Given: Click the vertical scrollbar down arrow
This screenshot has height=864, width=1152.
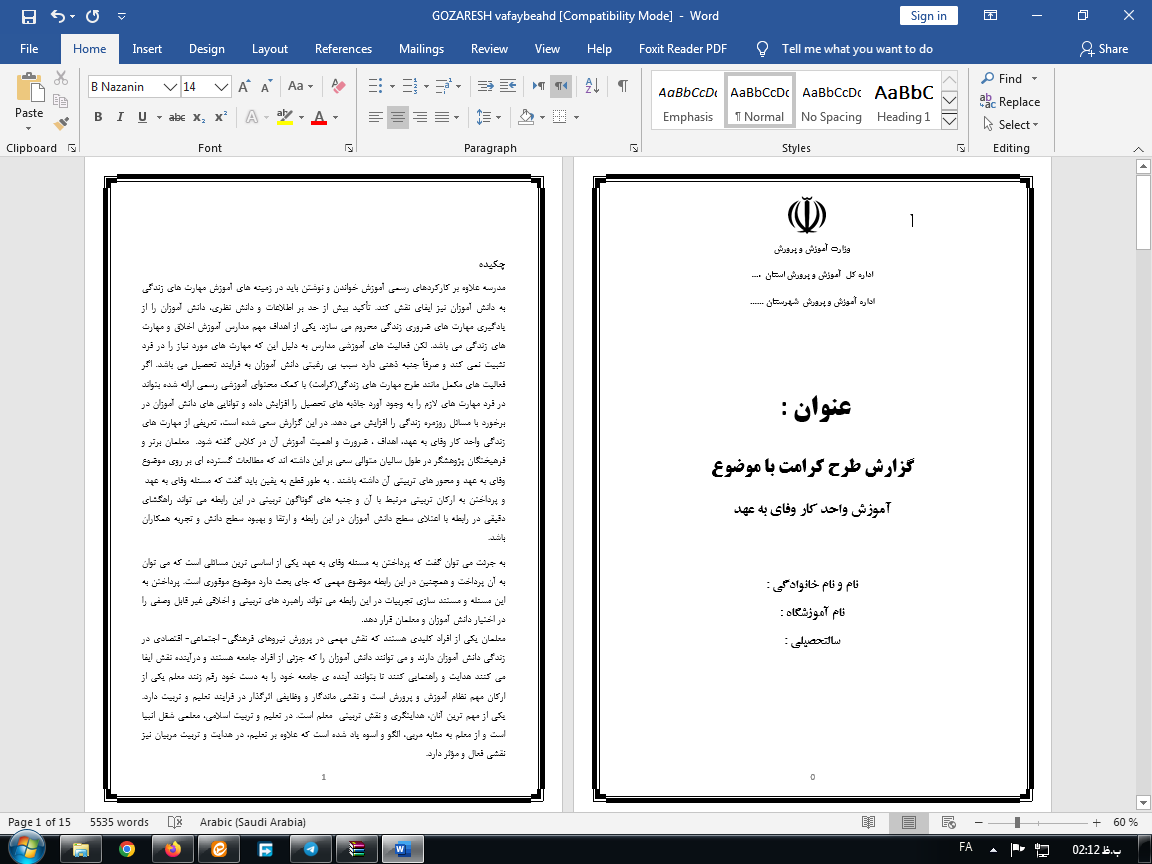Looking at the screenshot, I should 1143,802.
